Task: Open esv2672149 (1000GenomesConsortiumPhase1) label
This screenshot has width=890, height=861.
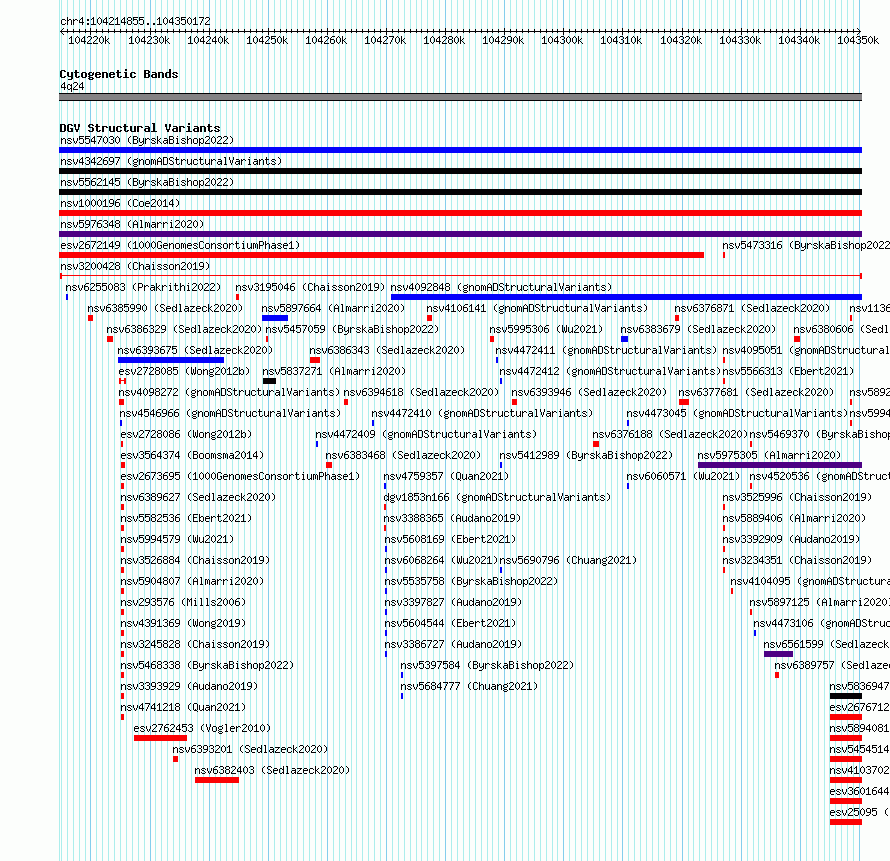Action: click(x=180, y=245)
